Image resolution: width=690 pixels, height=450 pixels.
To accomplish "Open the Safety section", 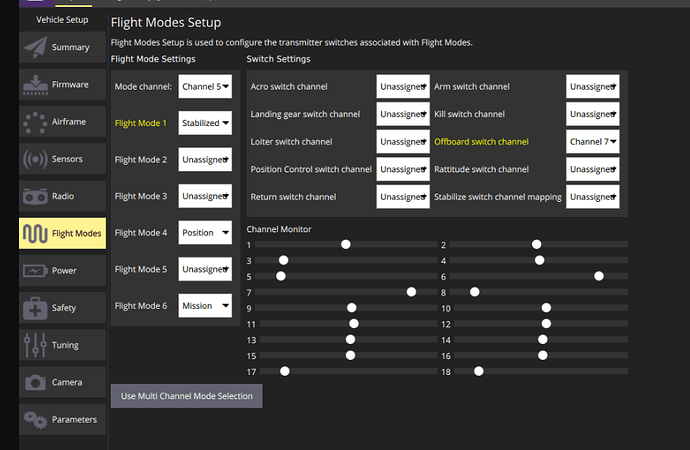I will 62,308.
